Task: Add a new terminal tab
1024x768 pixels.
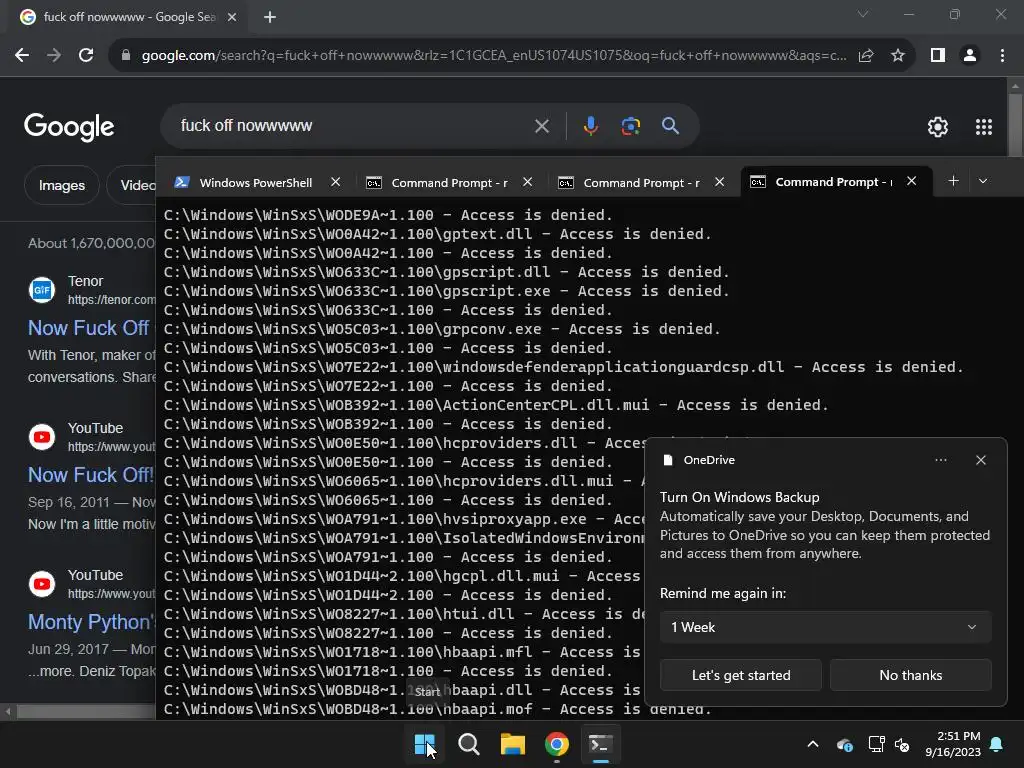Action: click(953, 181)
